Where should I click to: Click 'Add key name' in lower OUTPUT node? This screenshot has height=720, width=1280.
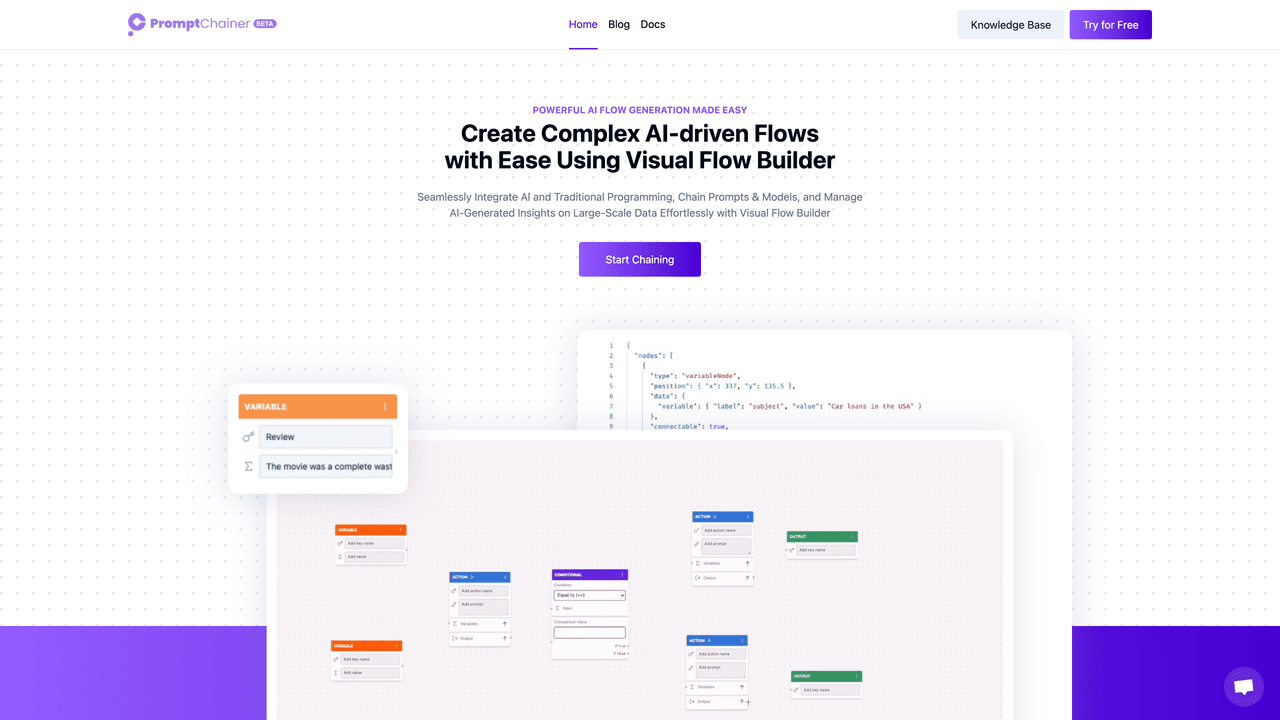tap(830, 690)
